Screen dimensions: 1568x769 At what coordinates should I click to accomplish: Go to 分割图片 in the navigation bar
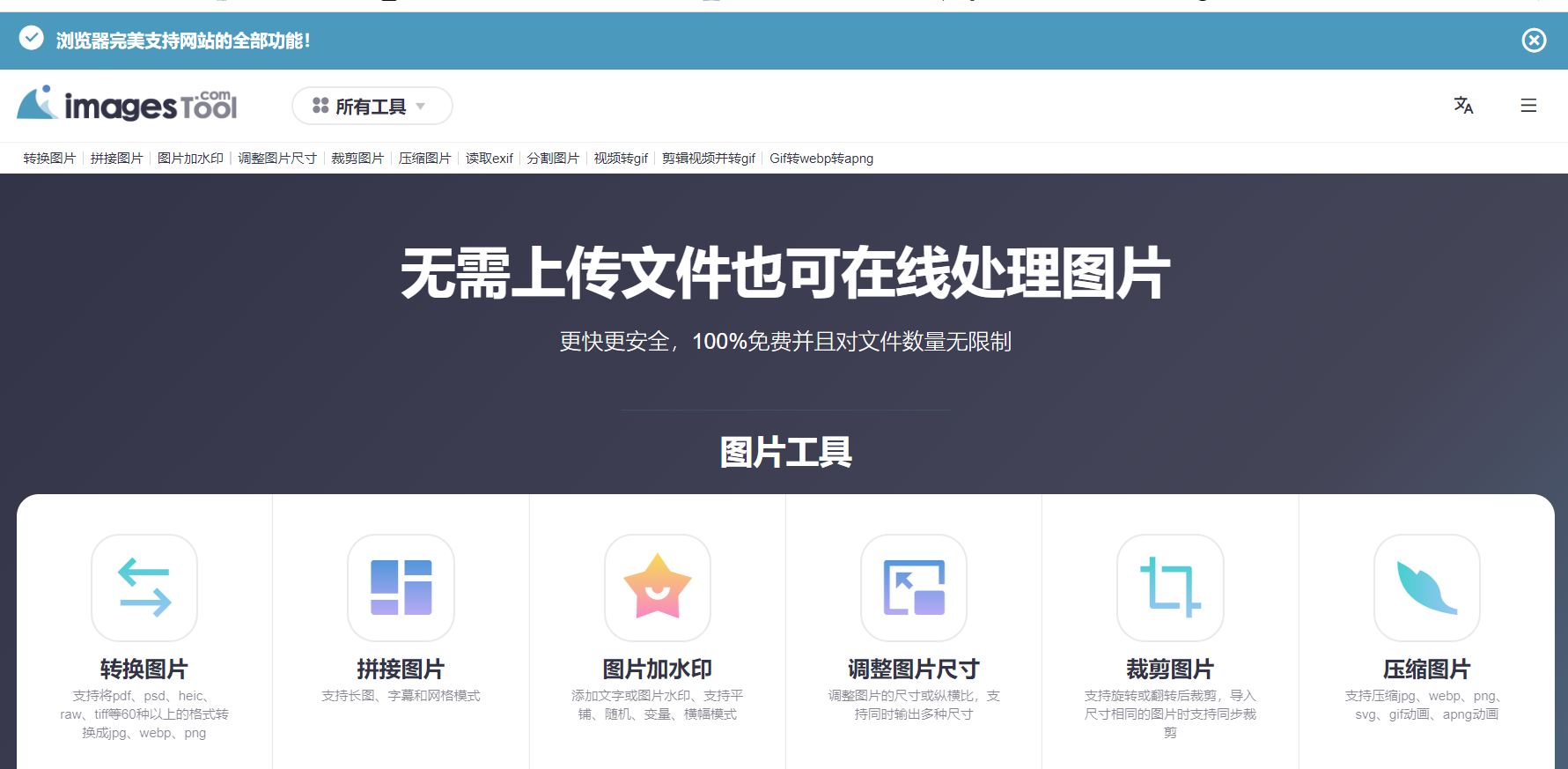pos(553,159)
